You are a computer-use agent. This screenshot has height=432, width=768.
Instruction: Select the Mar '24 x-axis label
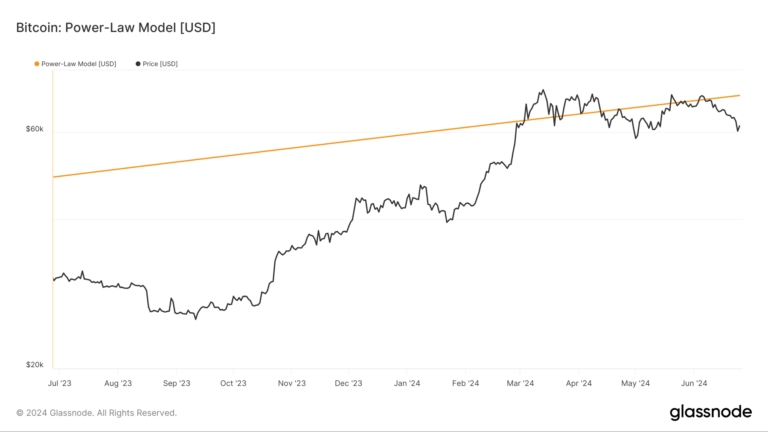(x=520, y=383)
